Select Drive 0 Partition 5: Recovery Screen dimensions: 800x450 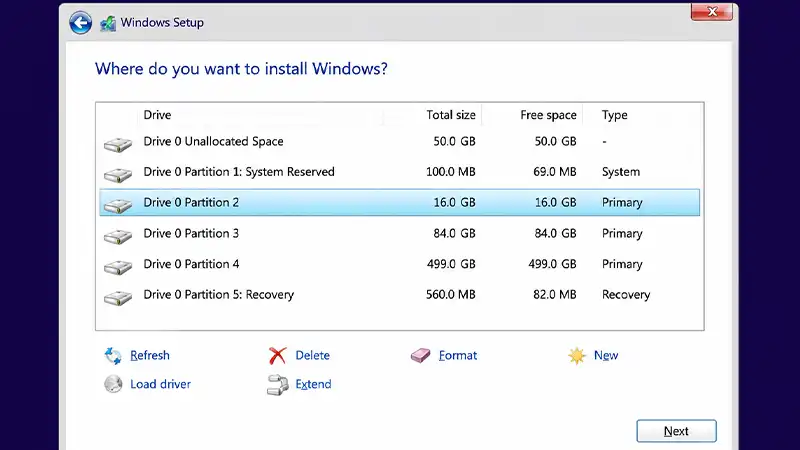click(x=399, y=294)
